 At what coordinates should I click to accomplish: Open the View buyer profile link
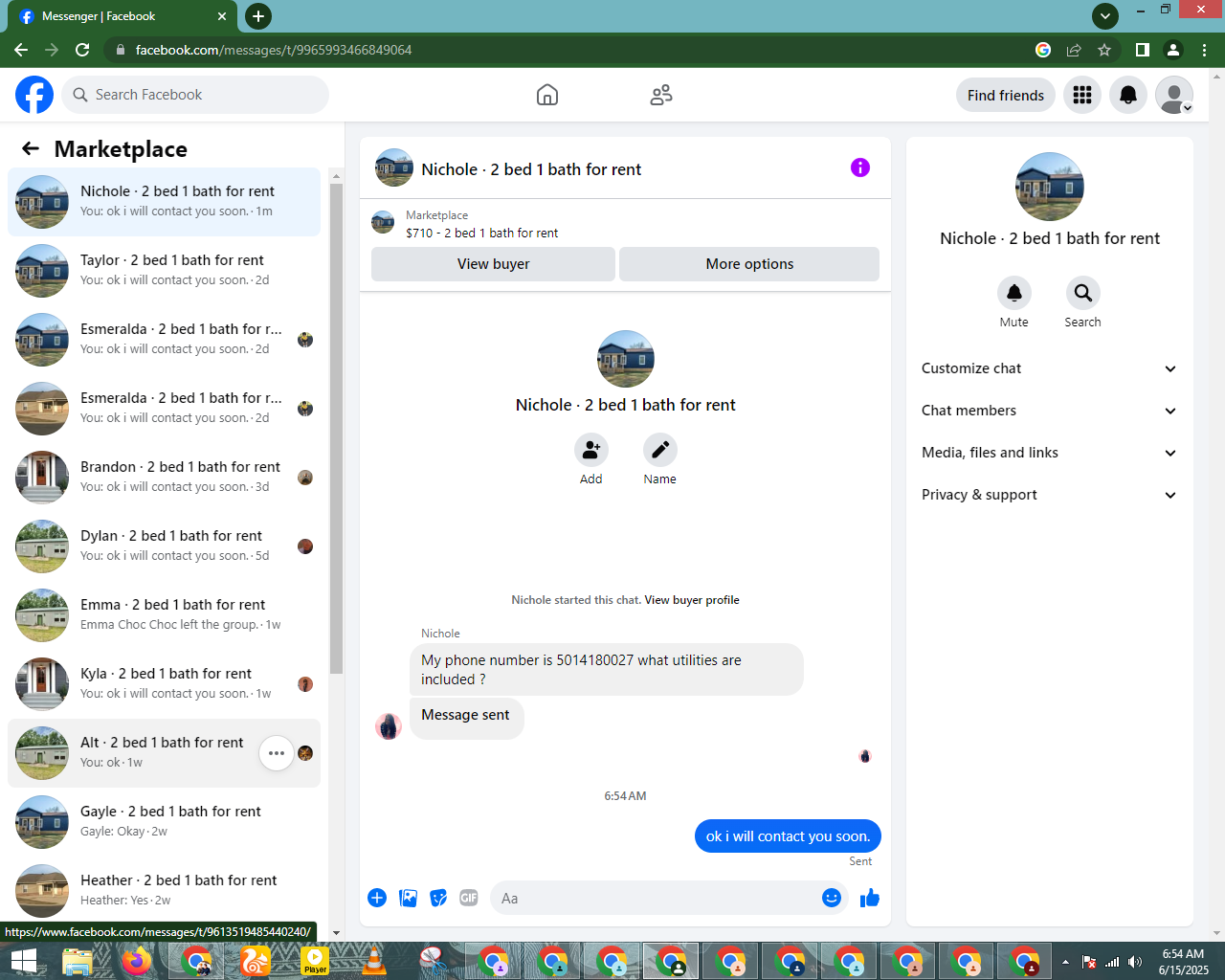tap(692, 600)
